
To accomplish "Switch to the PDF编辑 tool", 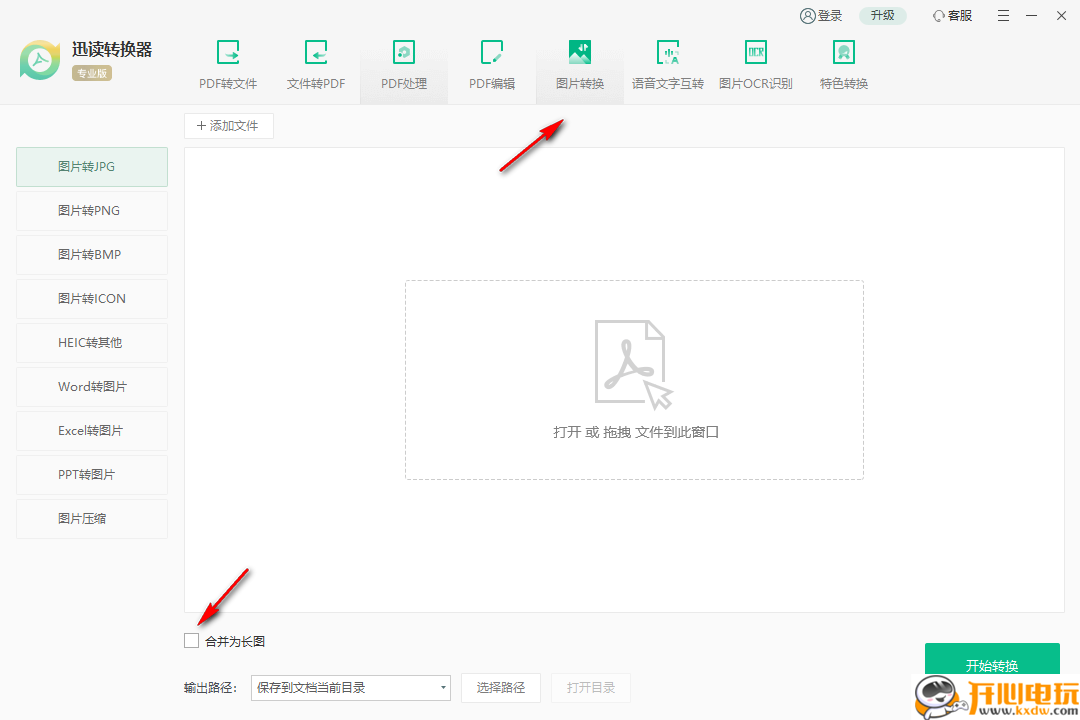I will pos(491,62).
